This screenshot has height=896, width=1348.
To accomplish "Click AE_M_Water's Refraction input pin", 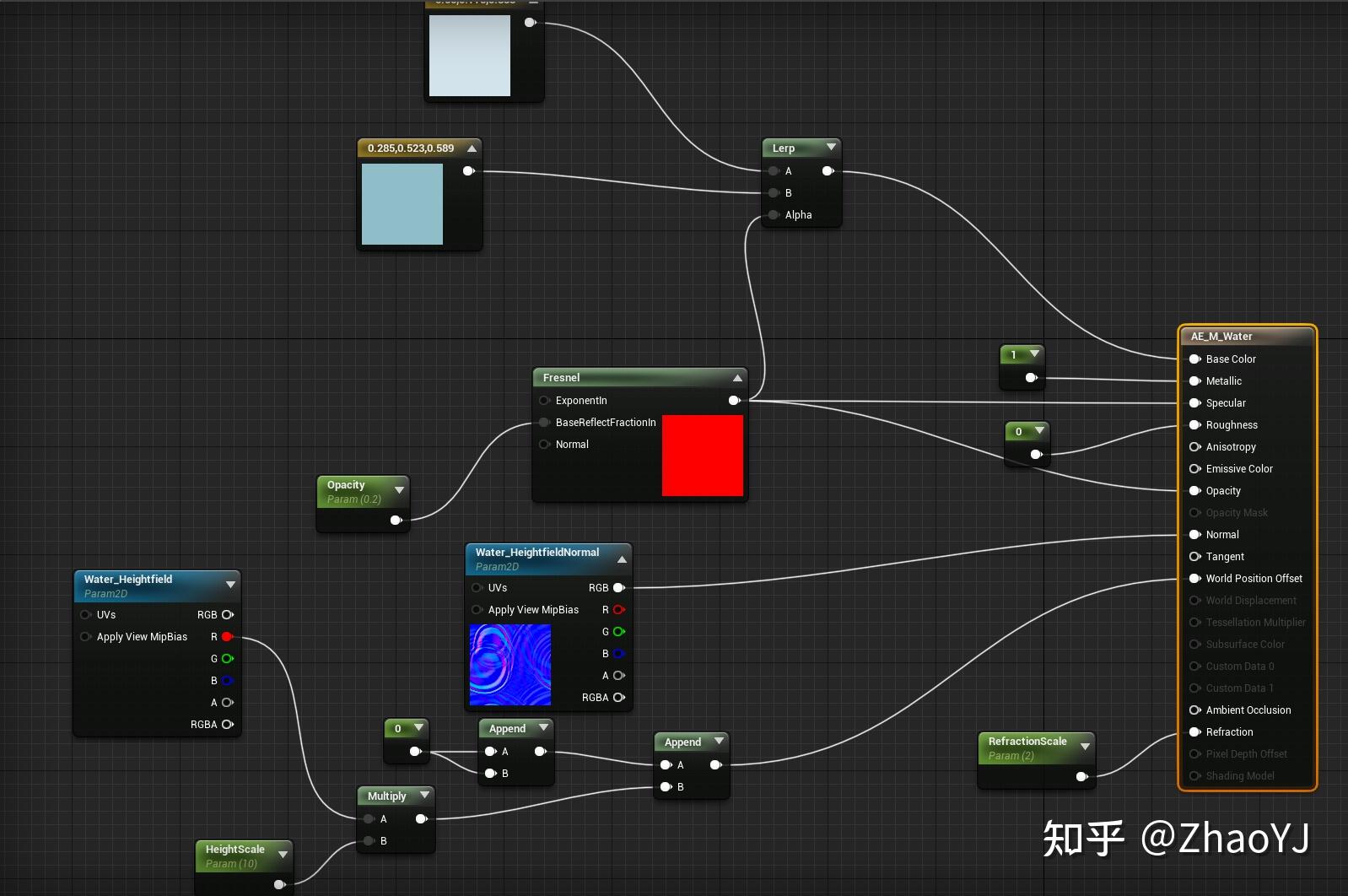I will click(x=1195, y=732).
